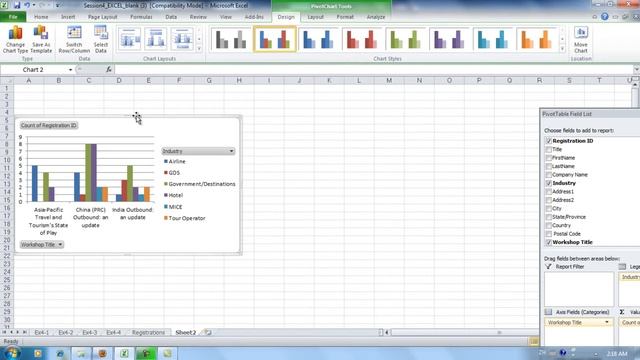The height and width of the screenshot is (360, 640).
Task: Click the Move Chart icon
Action: [x=581, y=39]
